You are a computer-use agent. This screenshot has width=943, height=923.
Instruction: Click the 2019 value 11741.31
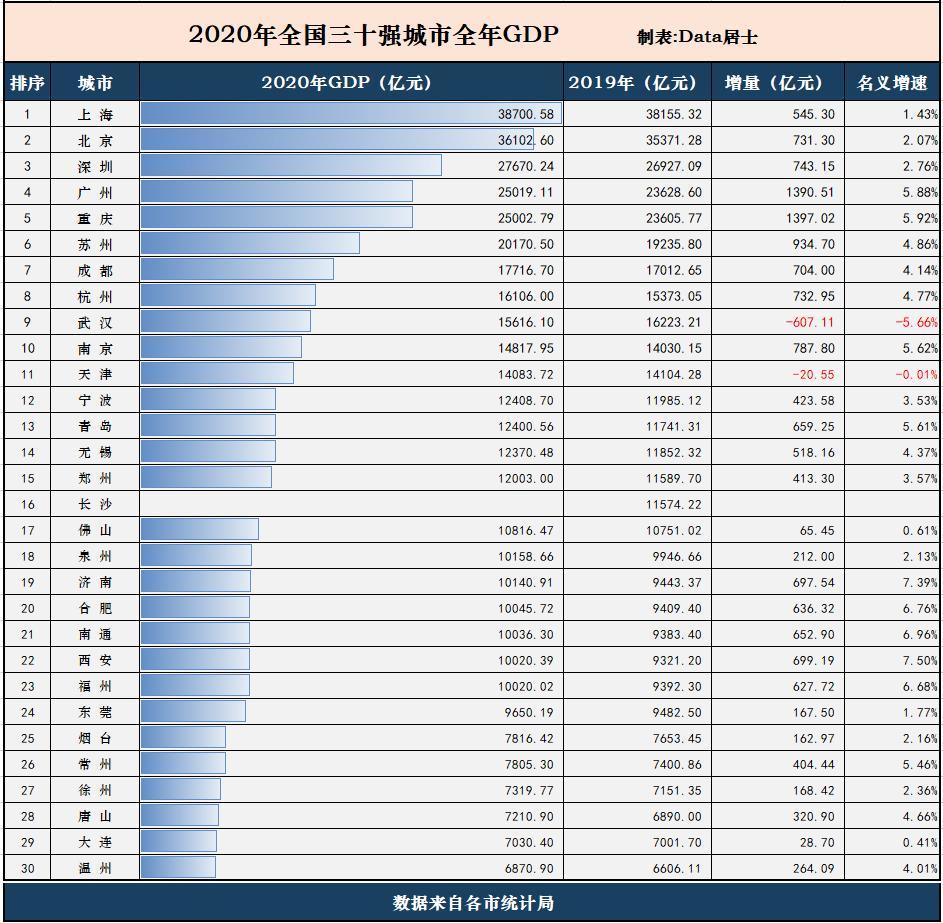pyautogui.click(x=674, y=426)
